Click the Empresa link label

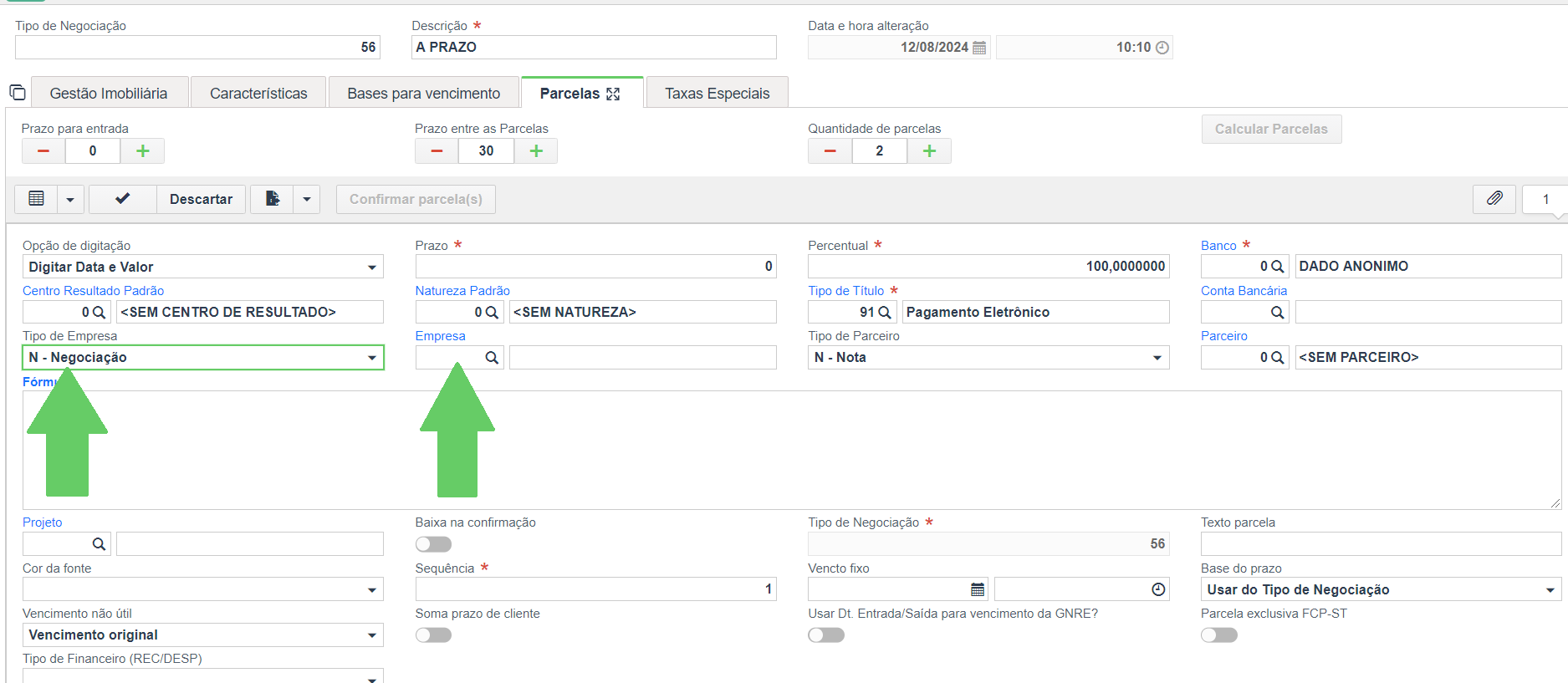(441, 336)
